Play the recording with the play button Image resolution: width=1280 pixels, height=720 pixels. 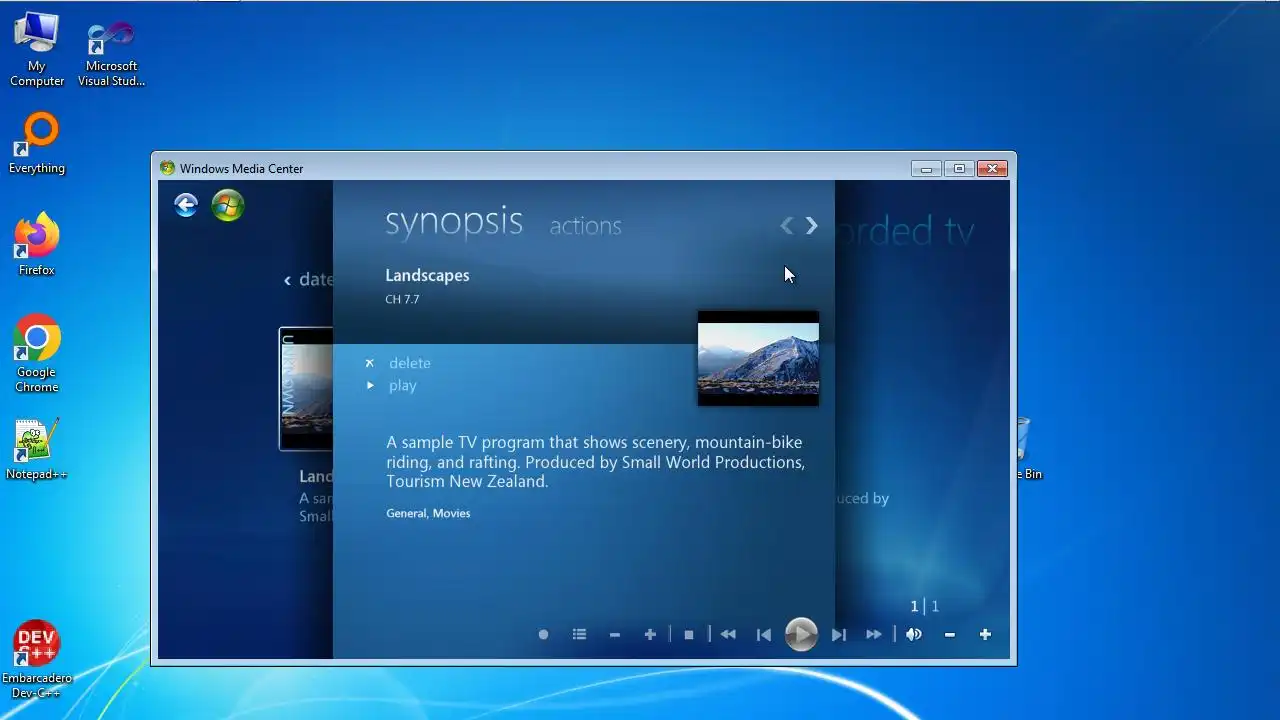(x=801, y=634)
